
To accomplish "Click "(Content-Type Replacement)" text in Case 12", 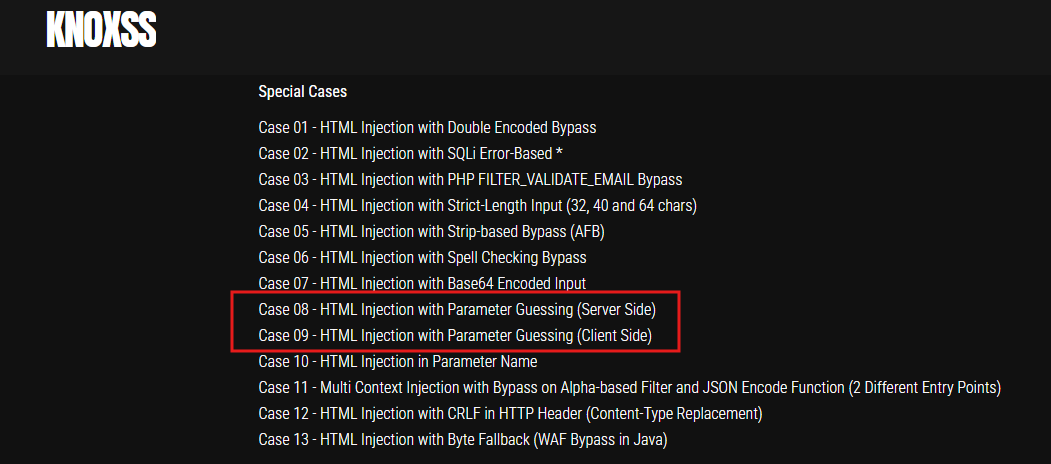I will point(674,414).
